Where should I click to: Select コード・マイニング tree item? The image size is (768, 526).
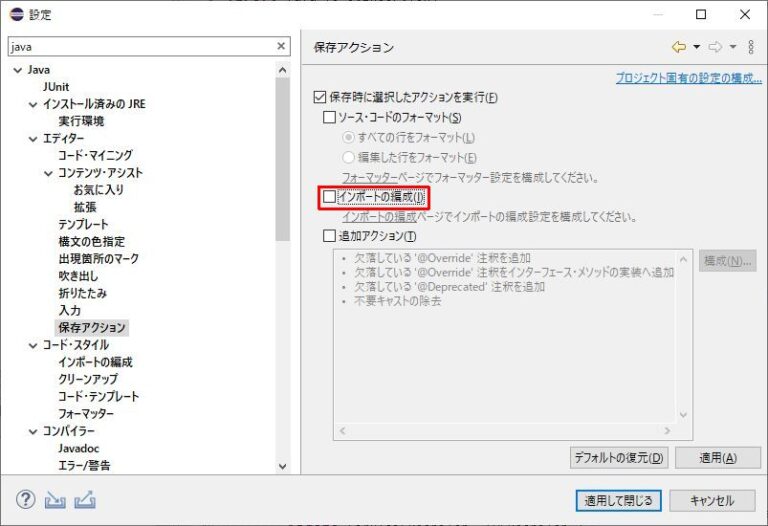95,155
